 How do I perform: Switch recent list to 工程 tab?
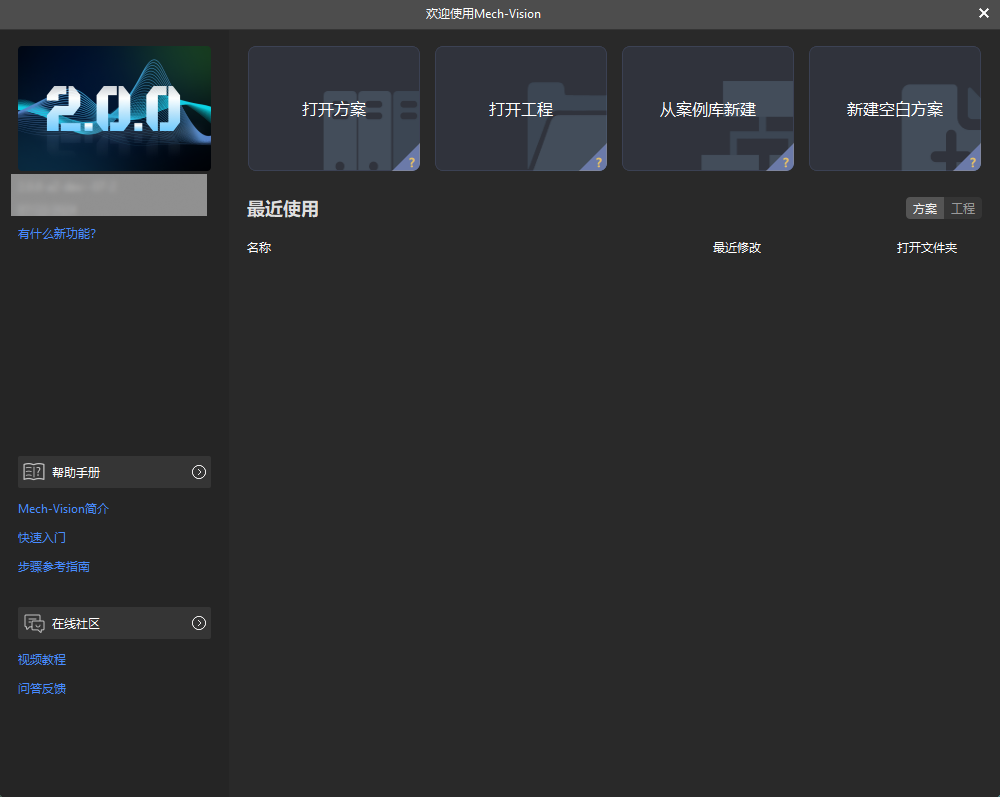coord(962,208)
